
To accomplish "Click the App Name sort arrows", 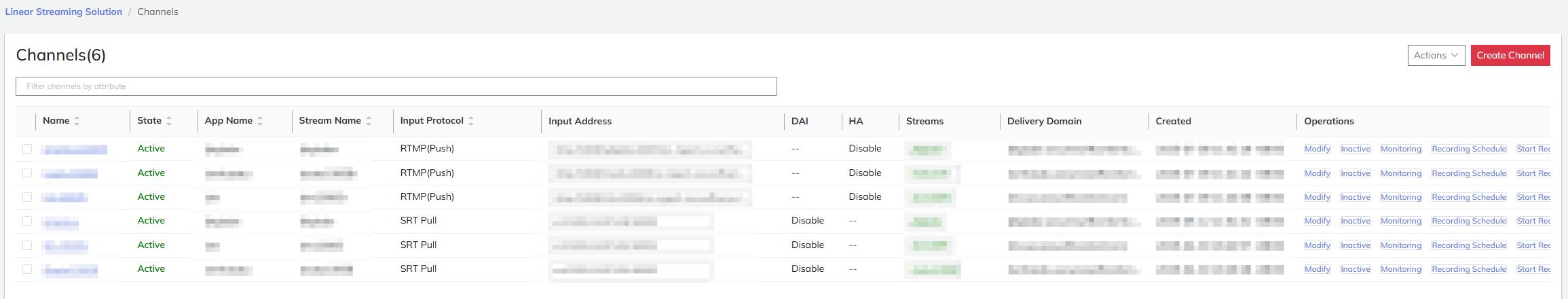I will point(260,121).
